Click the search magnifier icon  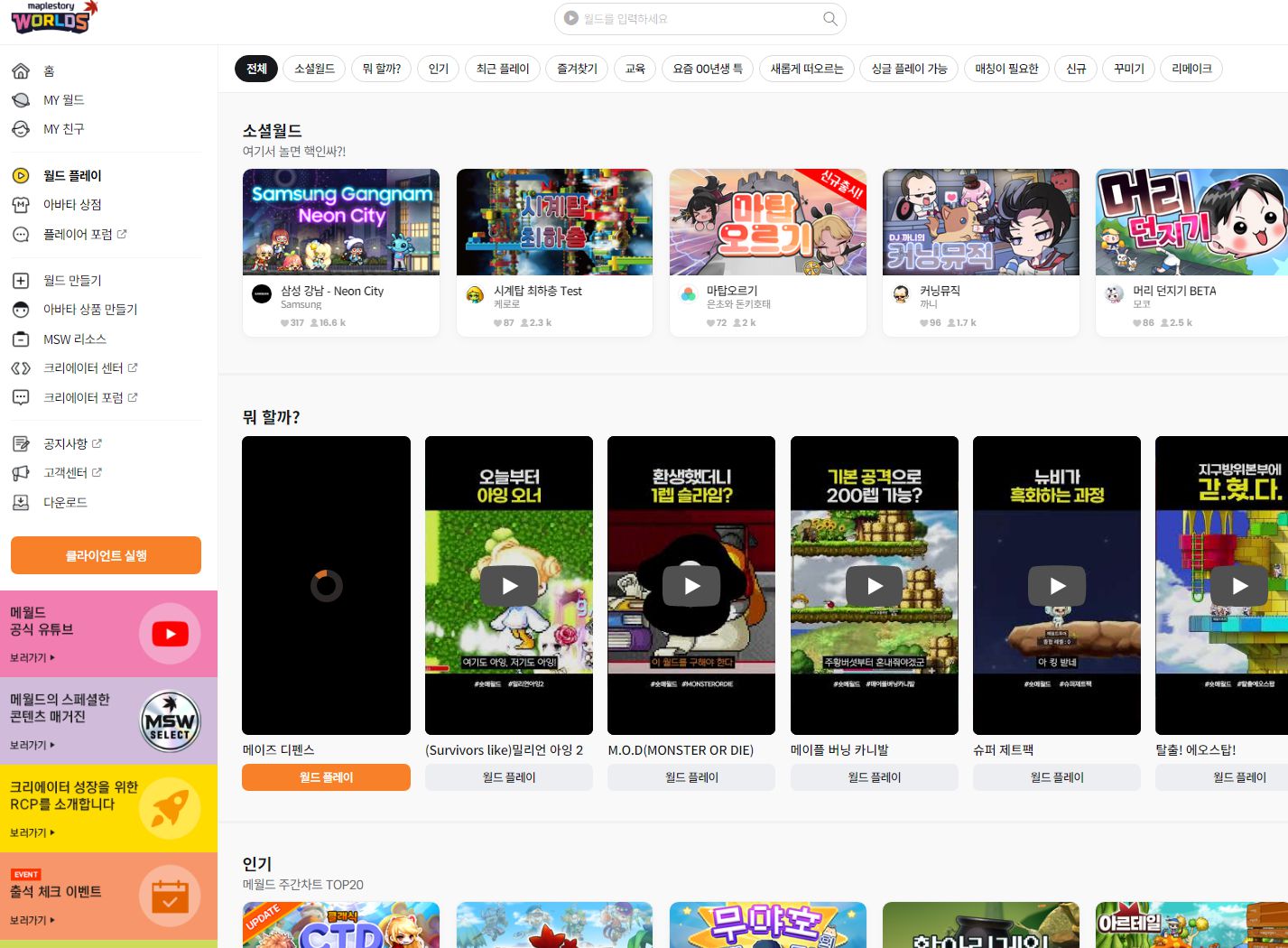point(829,19)
